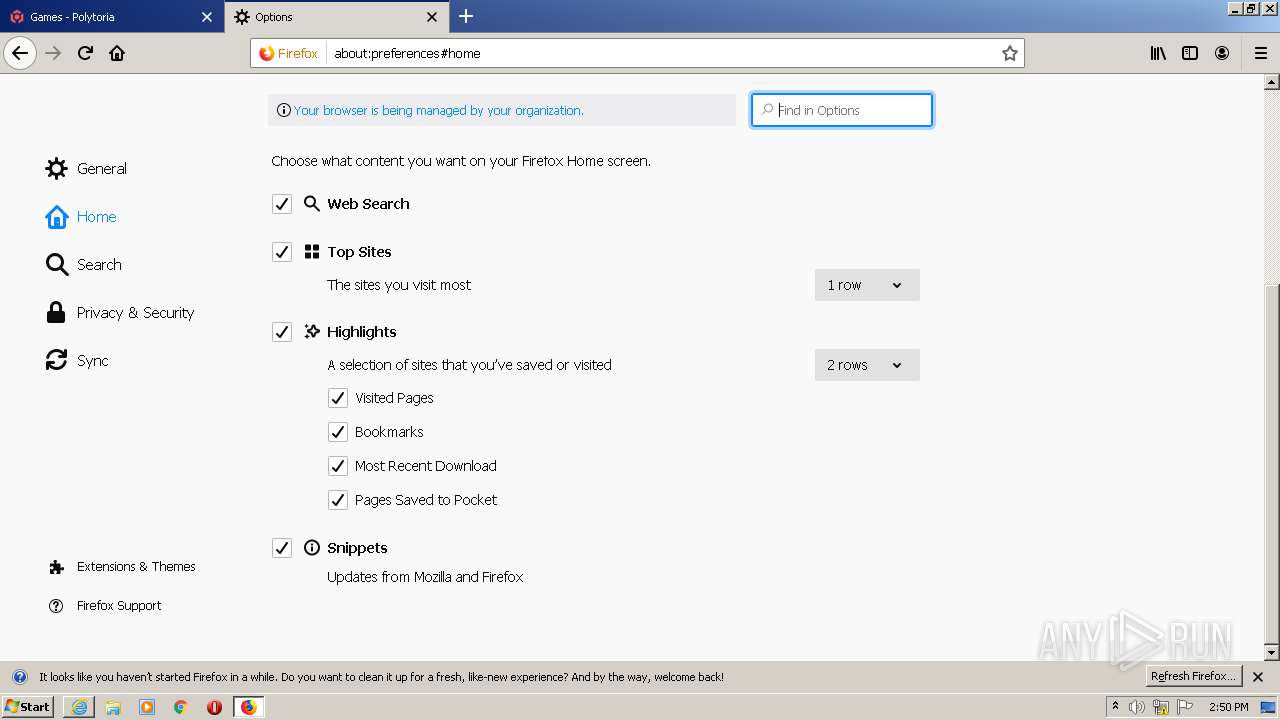Open the Library toolbar icon
Viewport: 1280px width, 720px height.
click(1158, 53)
